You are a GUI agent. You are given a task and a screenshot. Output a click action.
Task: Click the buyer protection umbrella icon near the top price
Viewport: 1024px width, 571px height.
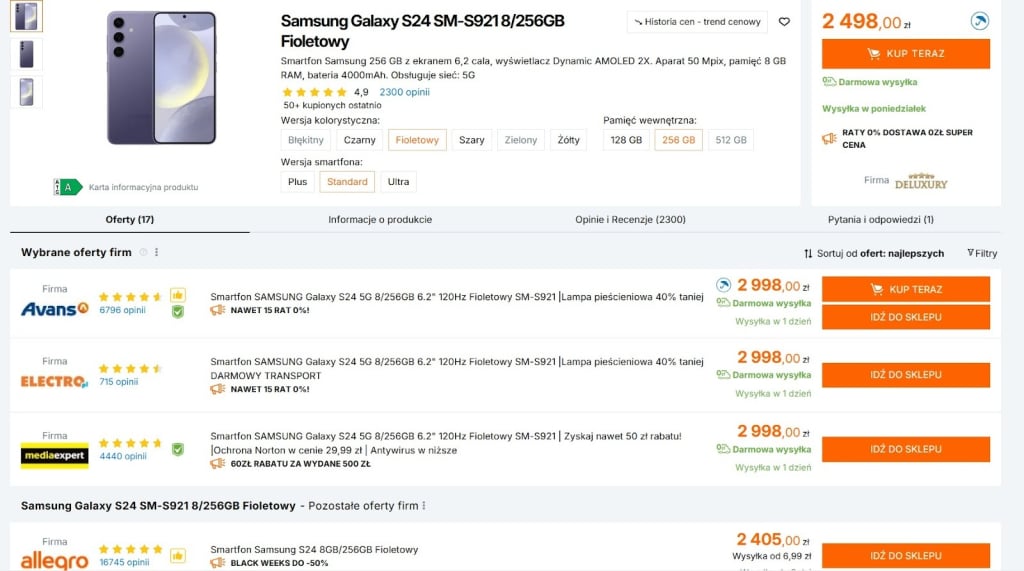tap(979, 21)
